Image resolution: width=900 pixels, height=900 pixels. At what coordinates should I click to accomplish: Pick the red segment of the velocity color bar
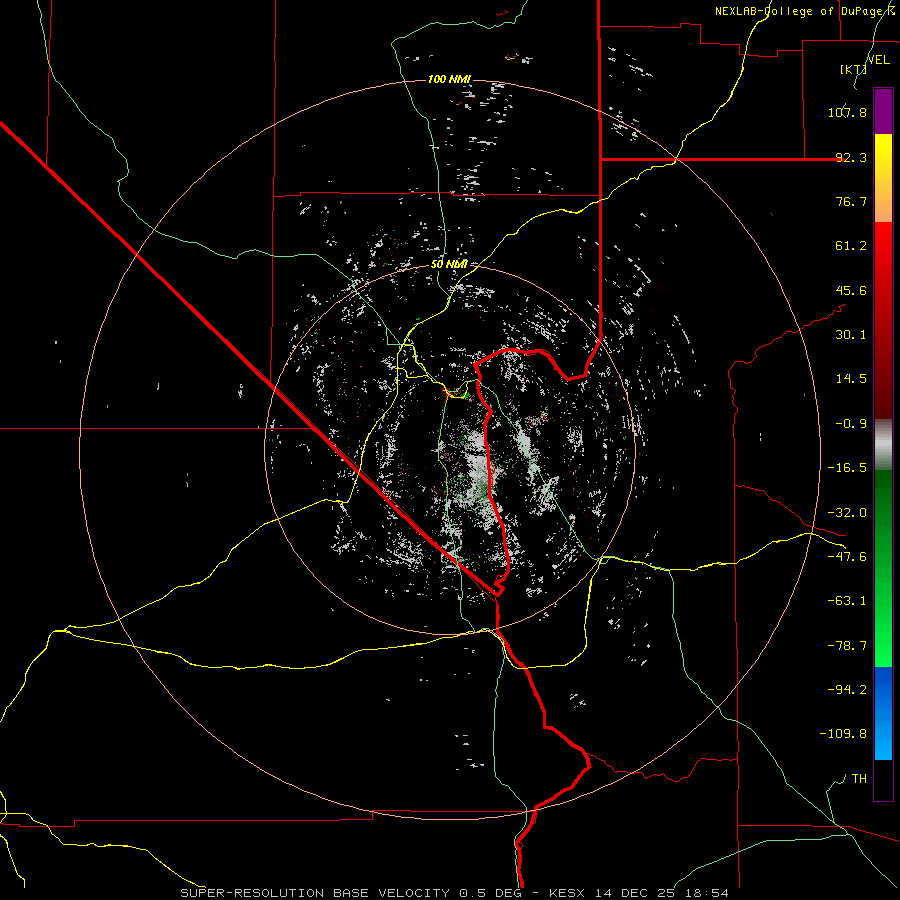click(x=883, y=320)
